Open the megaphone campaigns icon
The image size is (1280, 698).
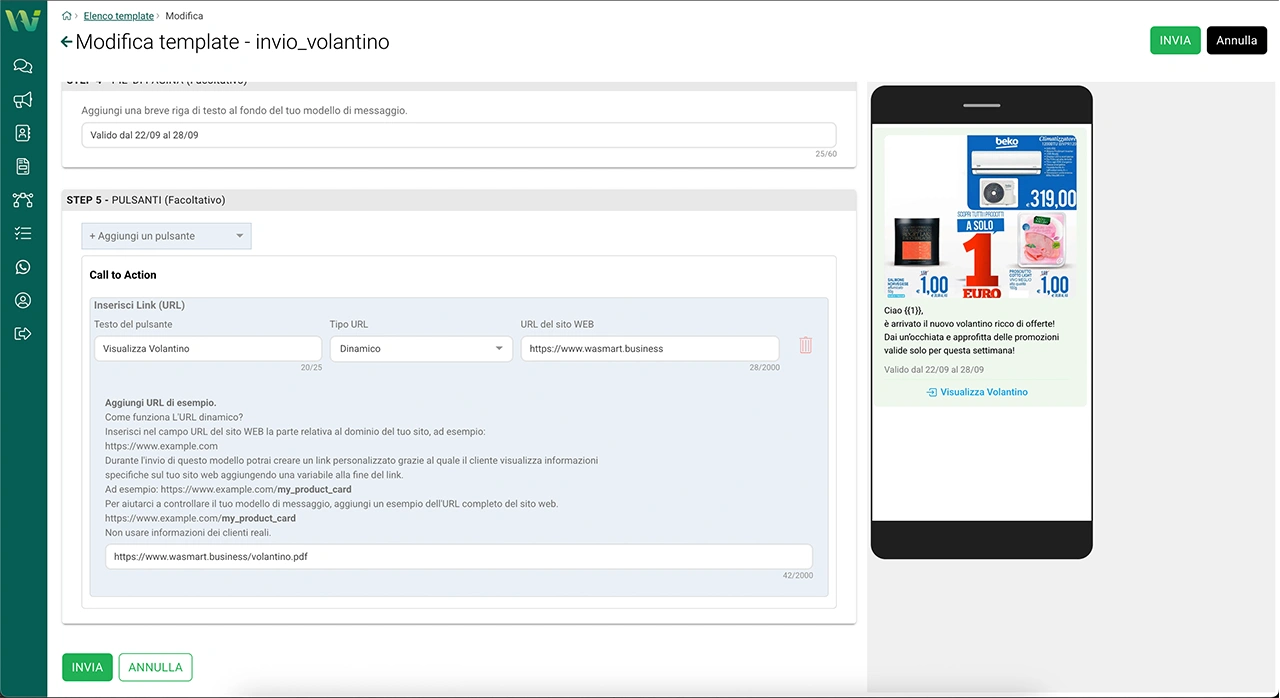coord(23,100)
